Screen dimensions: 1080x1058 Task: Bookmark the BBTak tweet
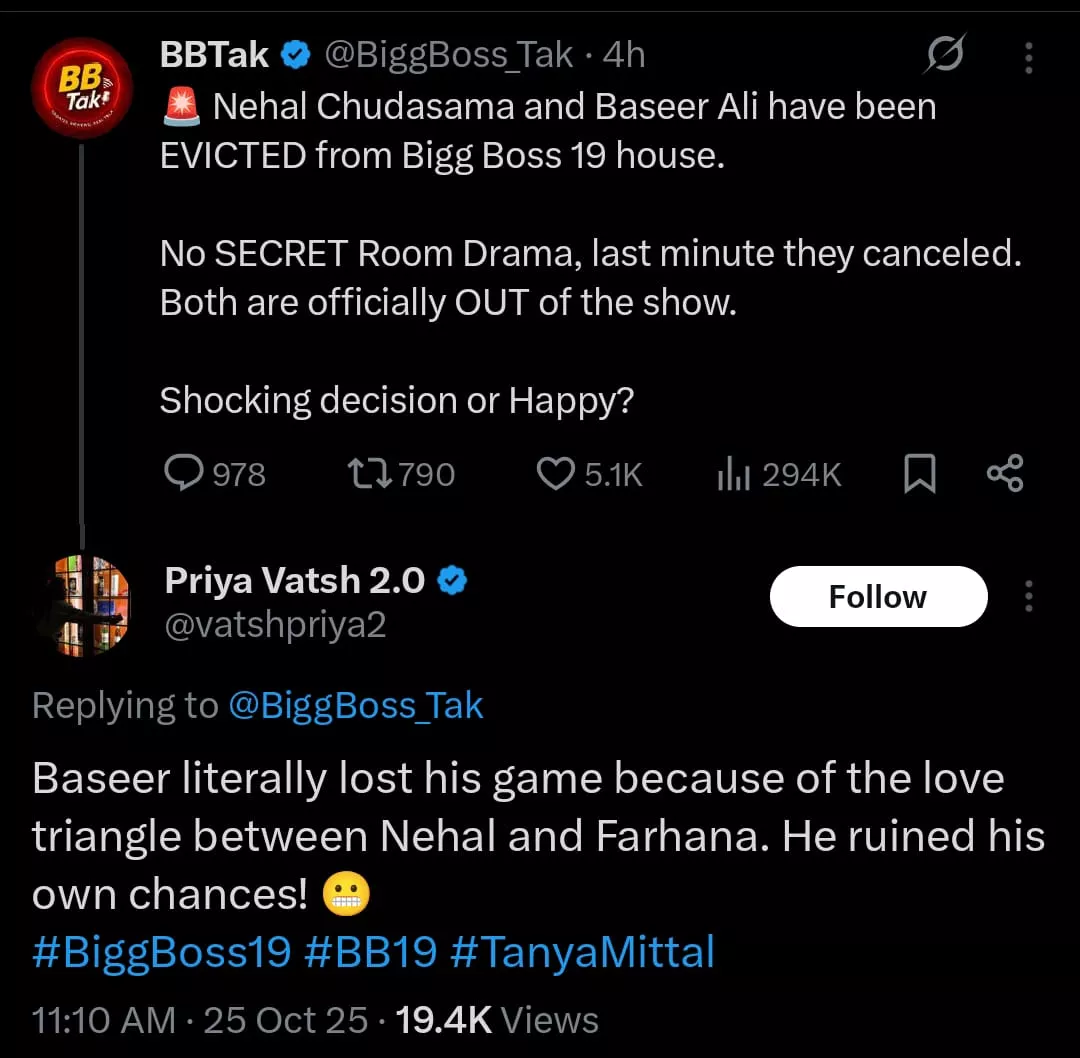pos(919,474)
